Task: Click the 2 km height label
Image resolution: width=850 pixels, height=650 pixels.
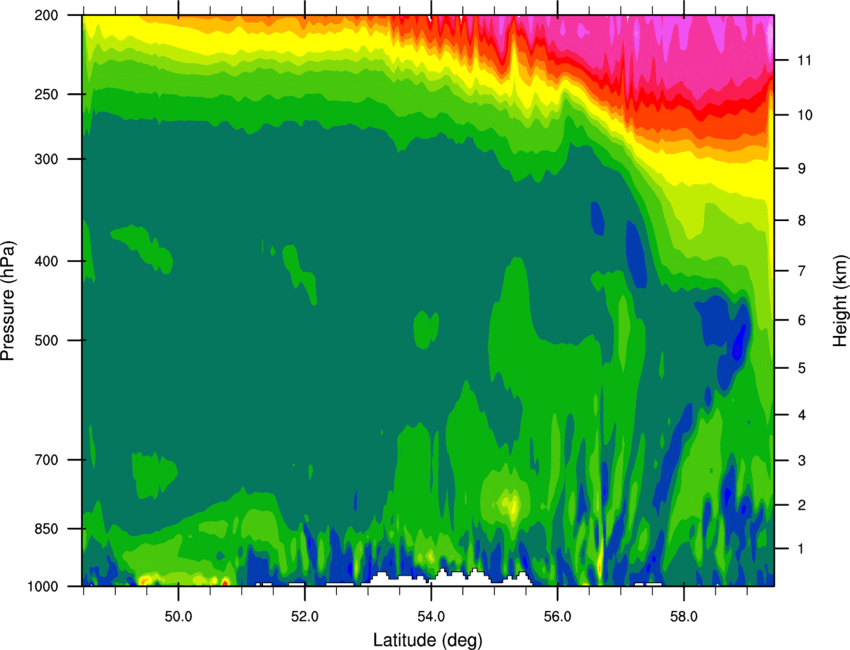Action: coord(802,505)
